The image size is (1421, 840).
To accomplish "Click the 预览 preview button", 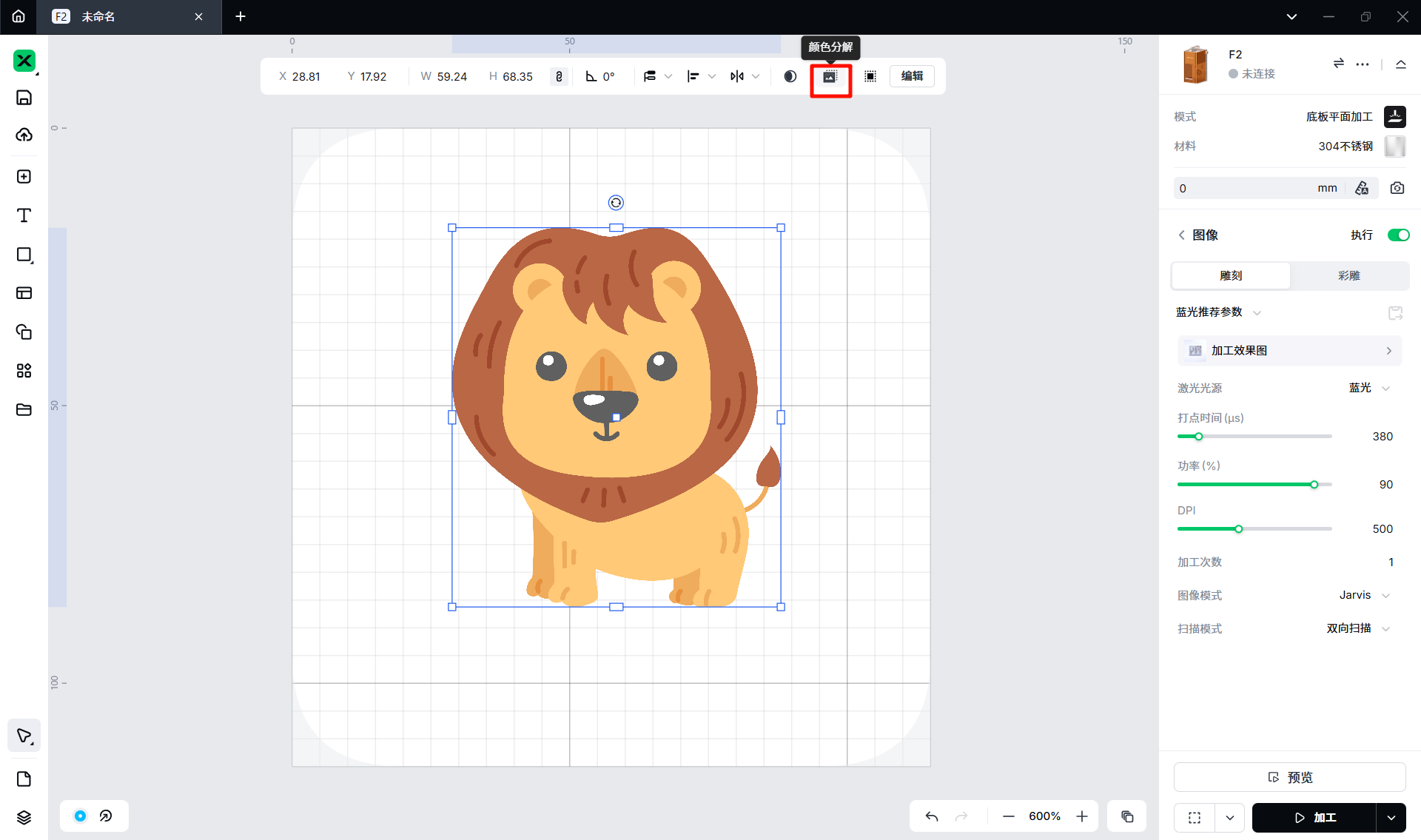I will pos(1289,777).
